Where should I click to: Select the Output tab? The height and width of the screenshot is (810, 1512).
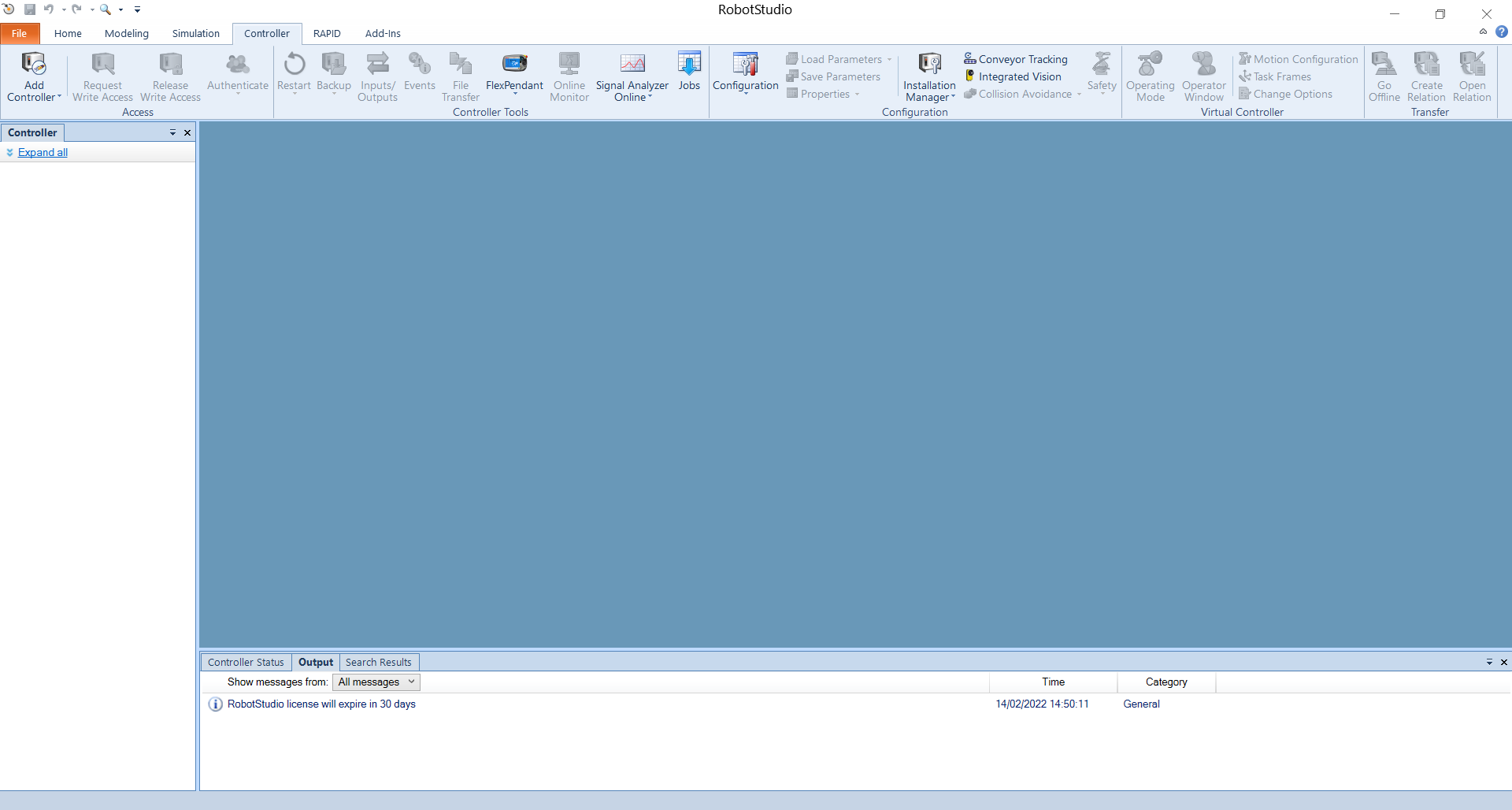coord(316,662)
